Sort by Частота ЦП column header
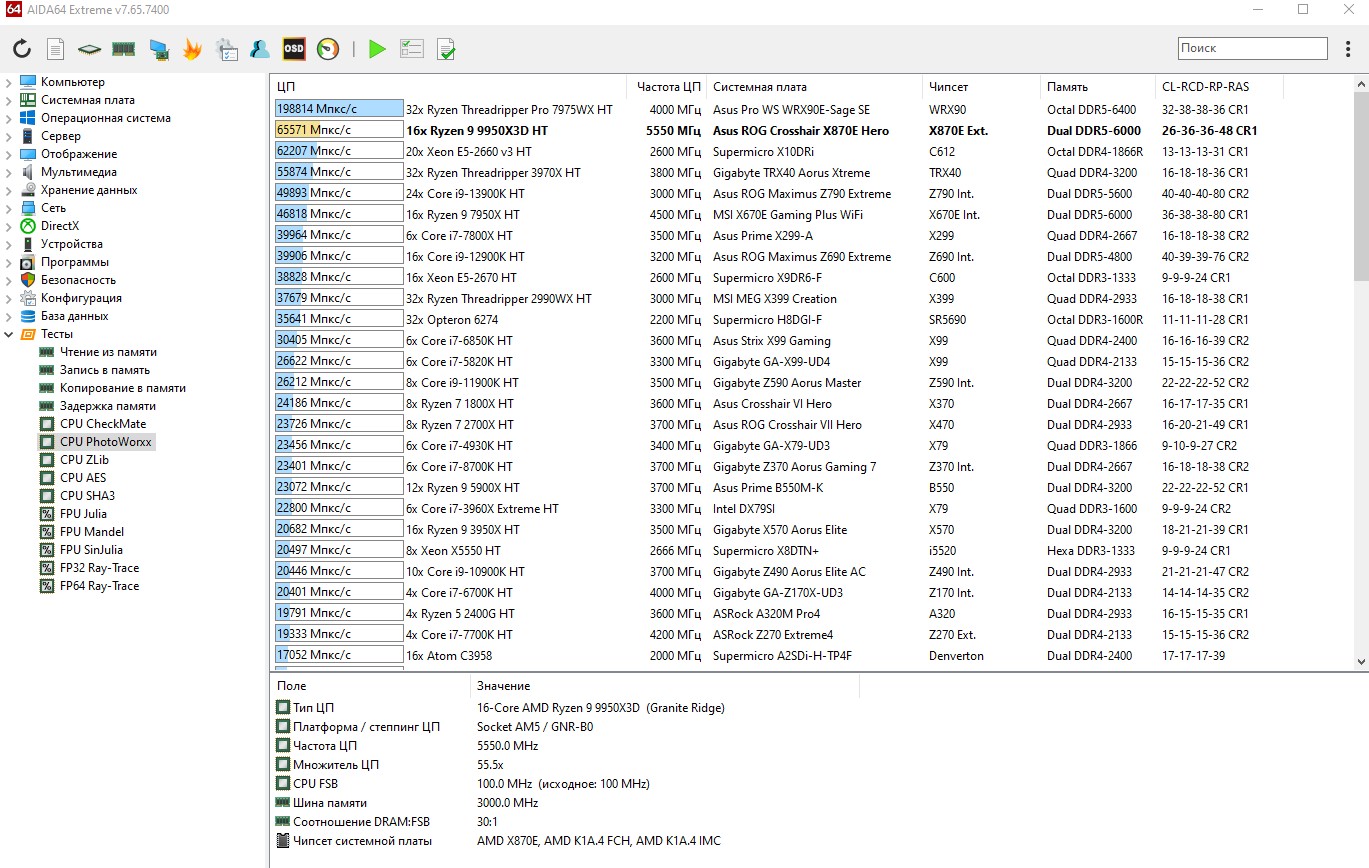 pyautogui.click(x=668, y=87)
